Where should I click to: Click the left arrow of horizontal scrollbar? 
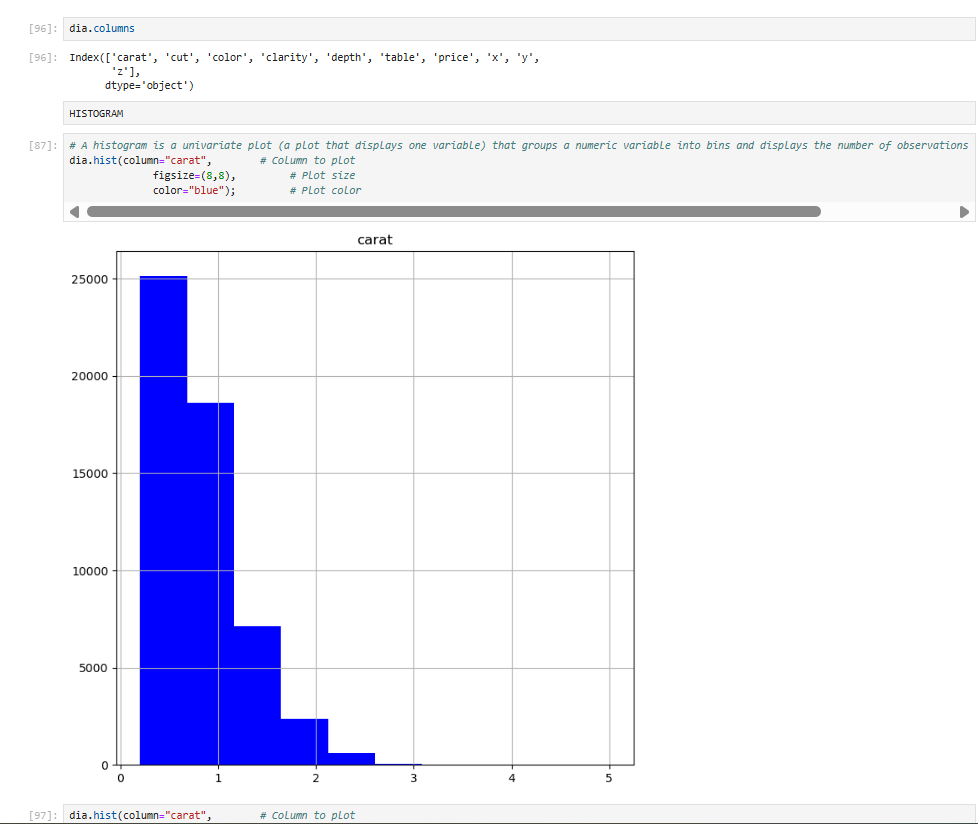pos(75,212)
